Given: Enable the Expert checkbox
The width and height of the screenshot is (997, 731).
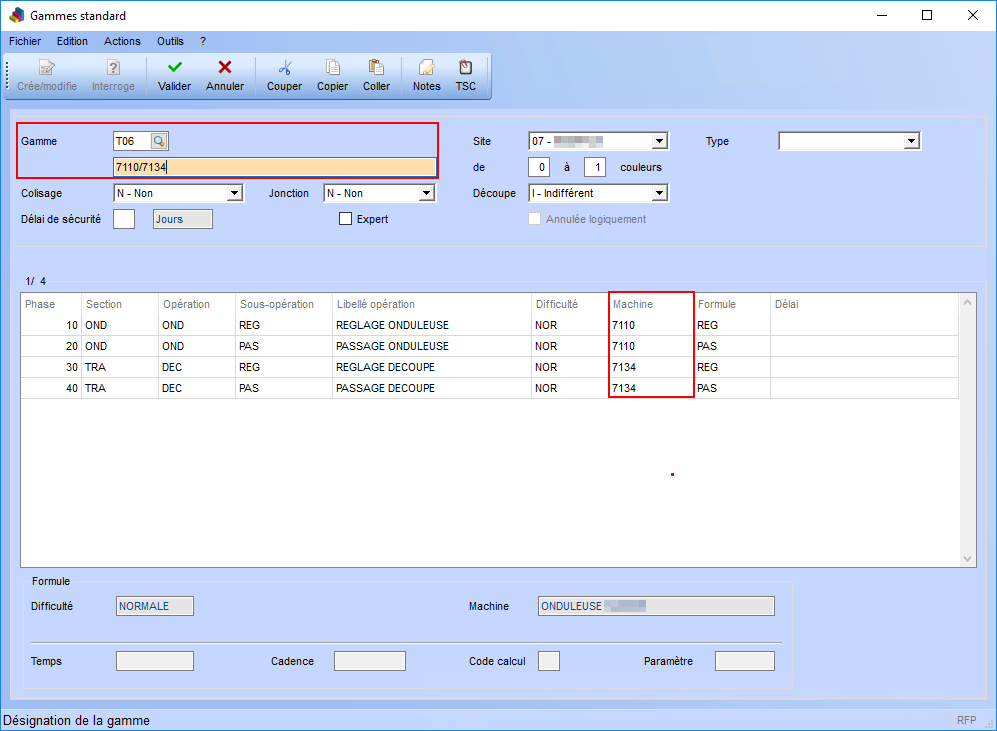Looking at the screenshot, I should tap(346, 219).
